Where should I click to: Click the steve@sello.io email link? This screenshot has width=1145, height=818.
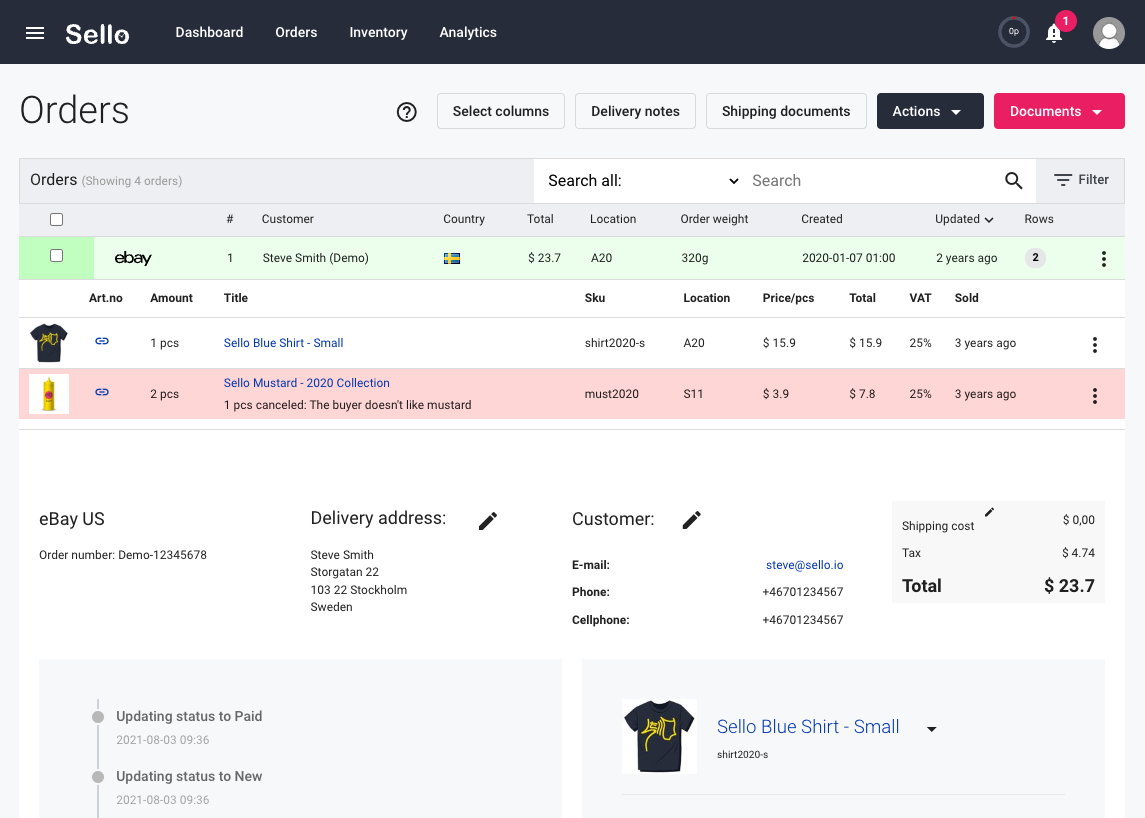pyautogui.click(x=805, y=565)
